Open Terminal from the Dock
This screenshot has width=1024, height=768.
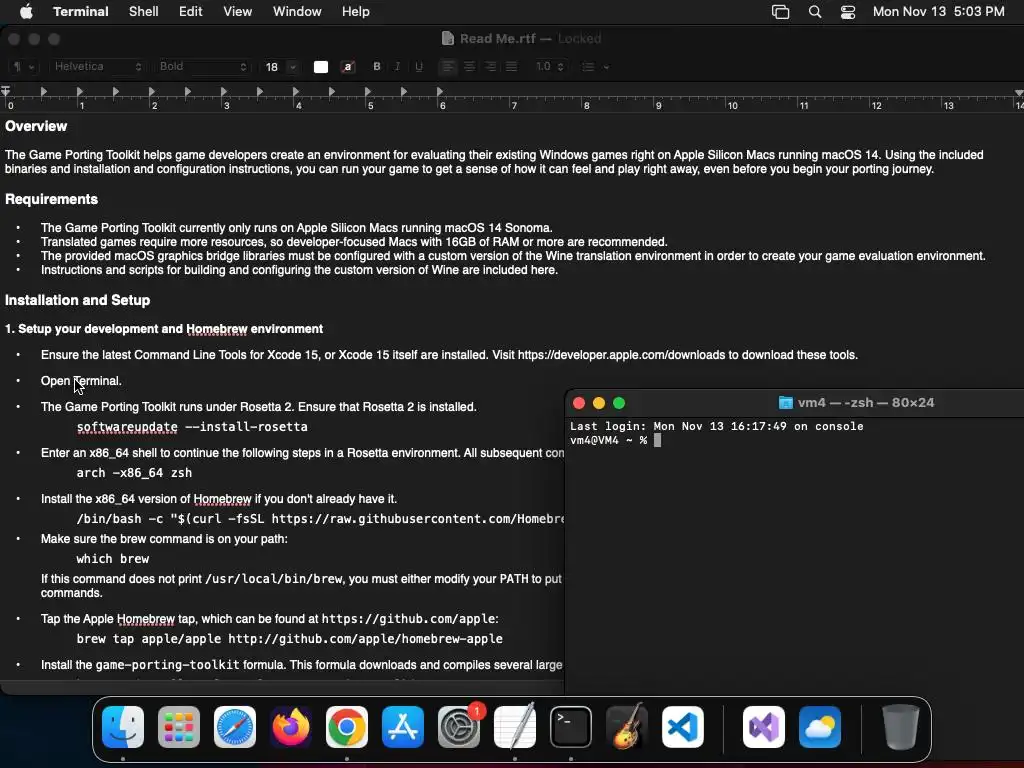click(571, 727)
